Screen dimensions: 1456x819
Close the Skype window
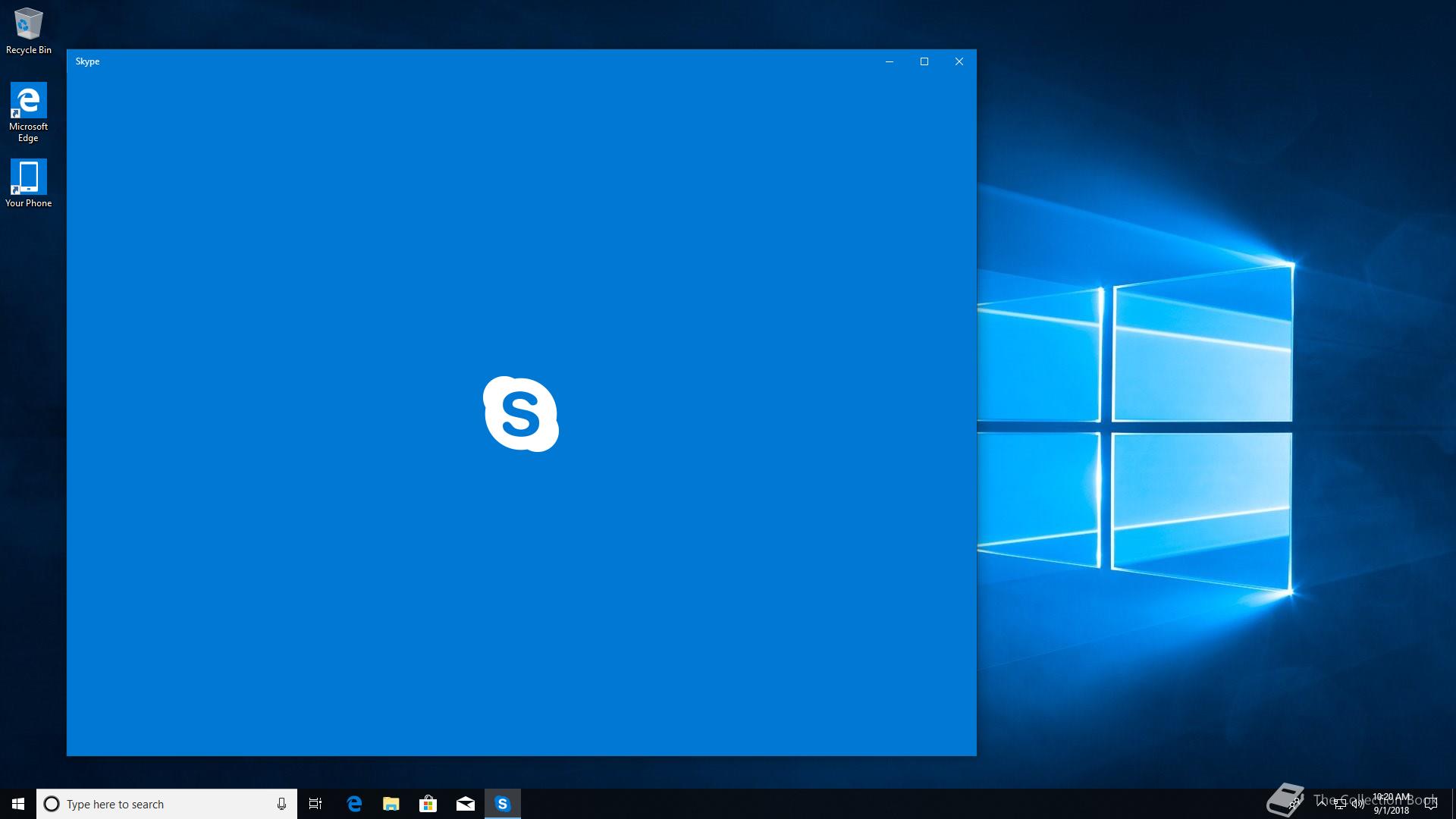(959, 61)
